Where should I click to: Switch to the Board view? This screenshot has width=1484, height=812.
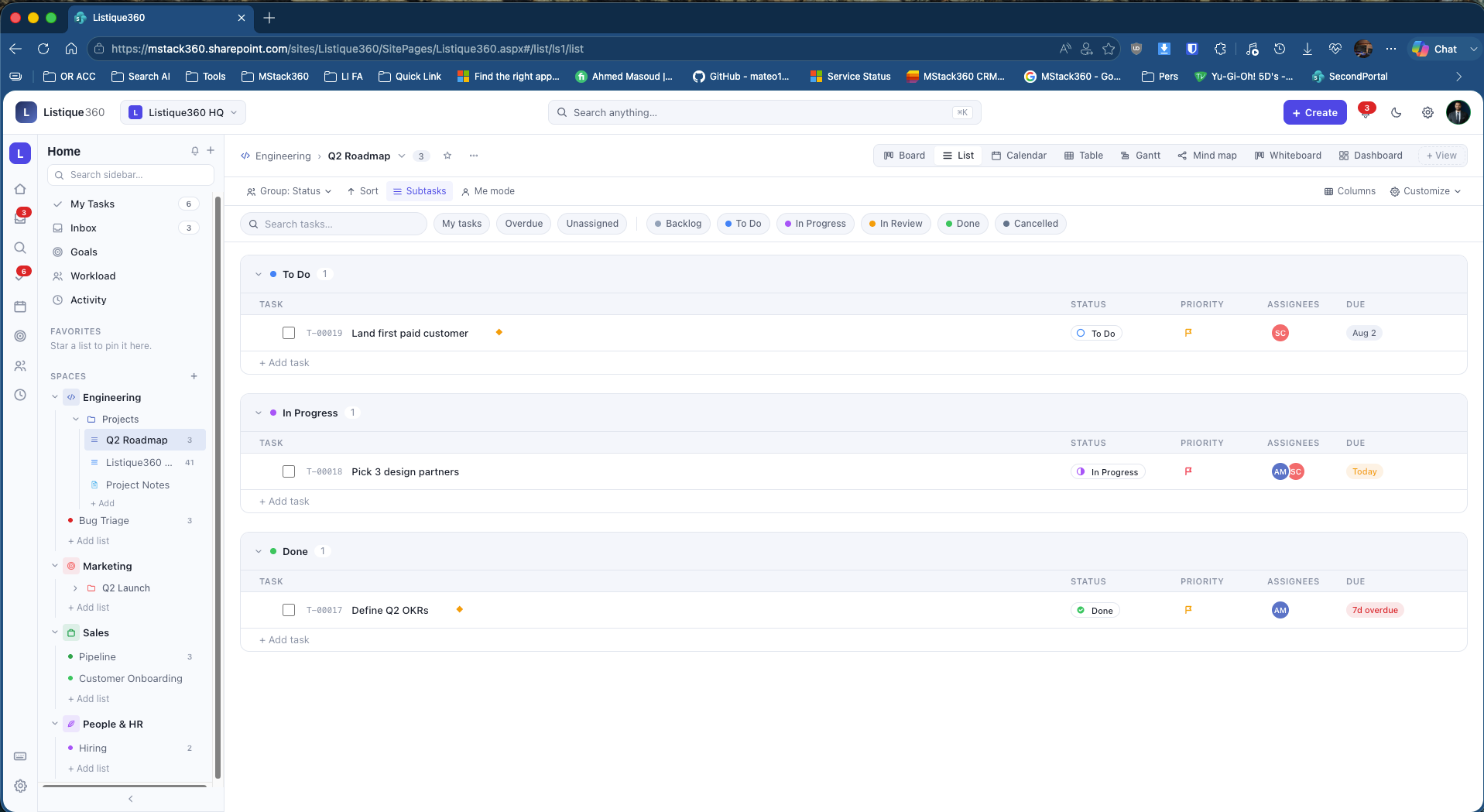click(x=904, y=156)
